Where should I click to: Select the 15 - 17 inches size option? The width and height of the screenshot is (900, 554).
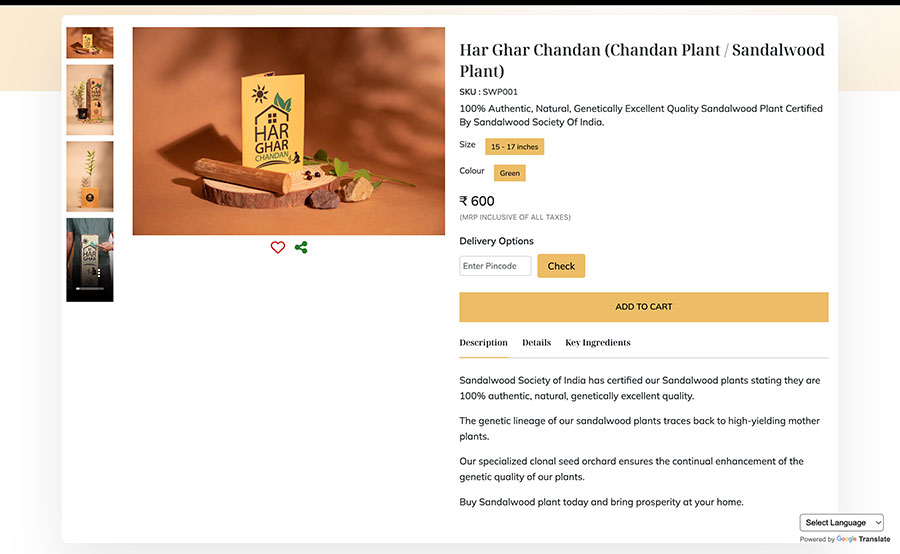pos(514,146)
